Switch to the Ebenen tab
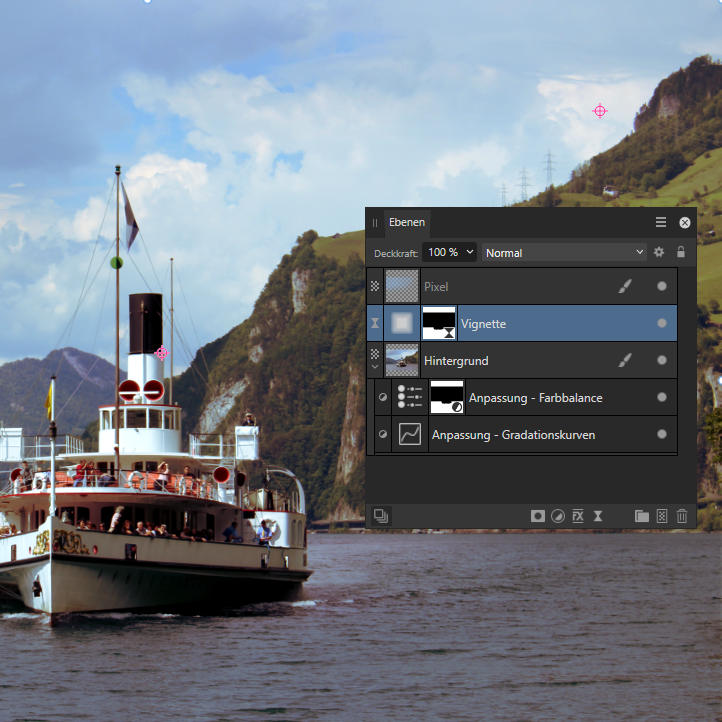Screen dimensions: 722x722 coord(407,222)
